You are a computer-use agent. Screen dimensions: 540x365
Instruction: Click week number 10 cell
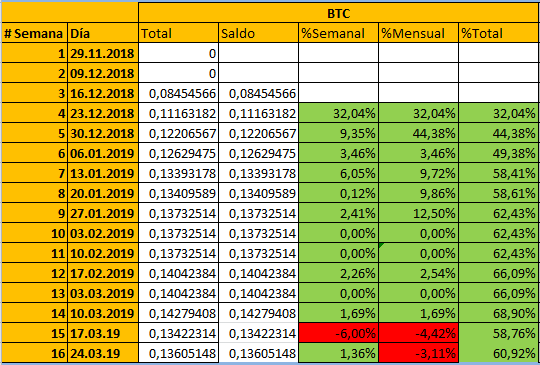34,233
